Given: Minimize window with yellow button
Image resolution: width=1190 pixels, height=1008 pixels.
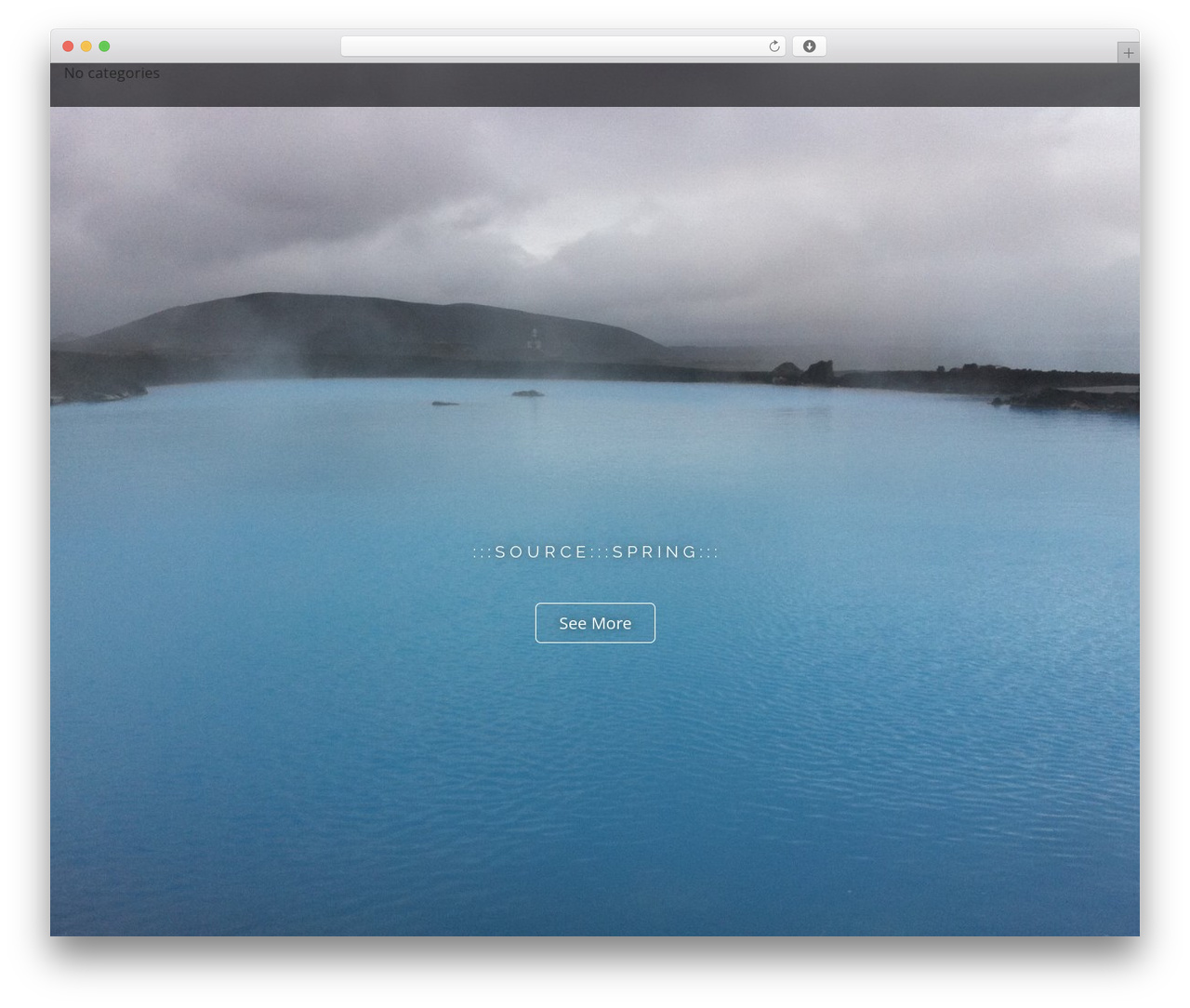Looking at the screenshot, I should pos(86,46).
